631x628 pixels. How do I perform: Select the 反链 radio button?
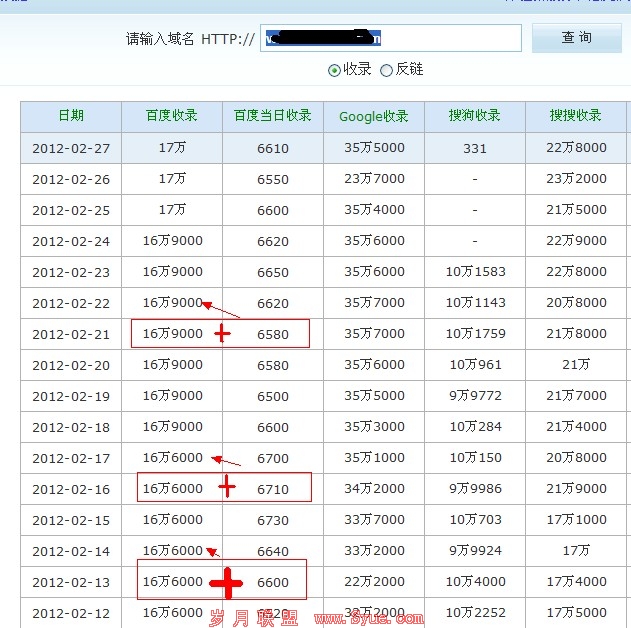pyautogui.click(x=386, y=70)
